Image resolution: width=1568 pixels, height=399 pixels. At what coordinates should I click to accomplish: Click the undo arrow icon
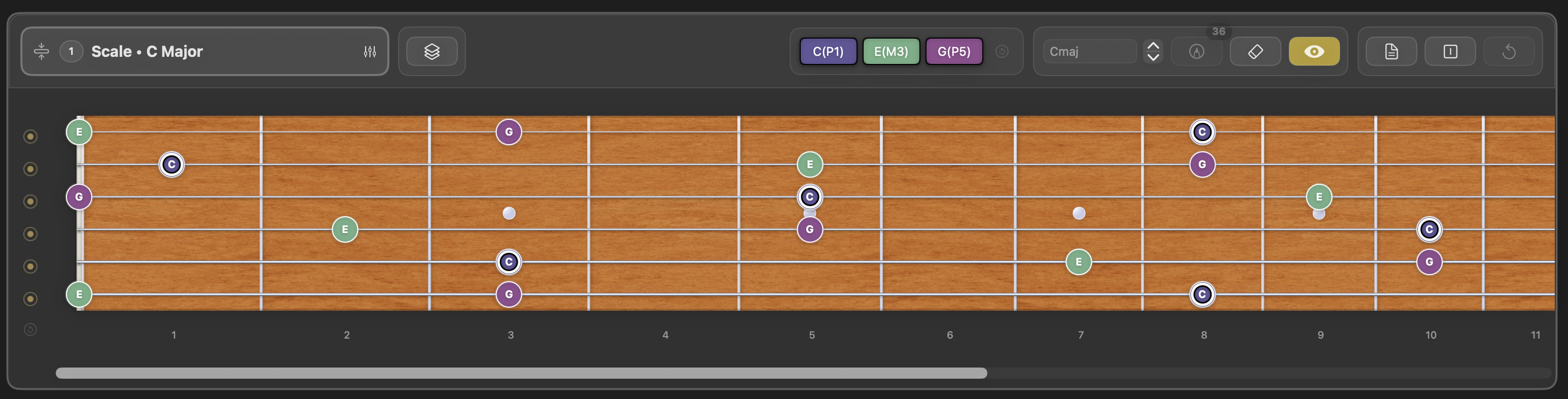point(1509,52)
